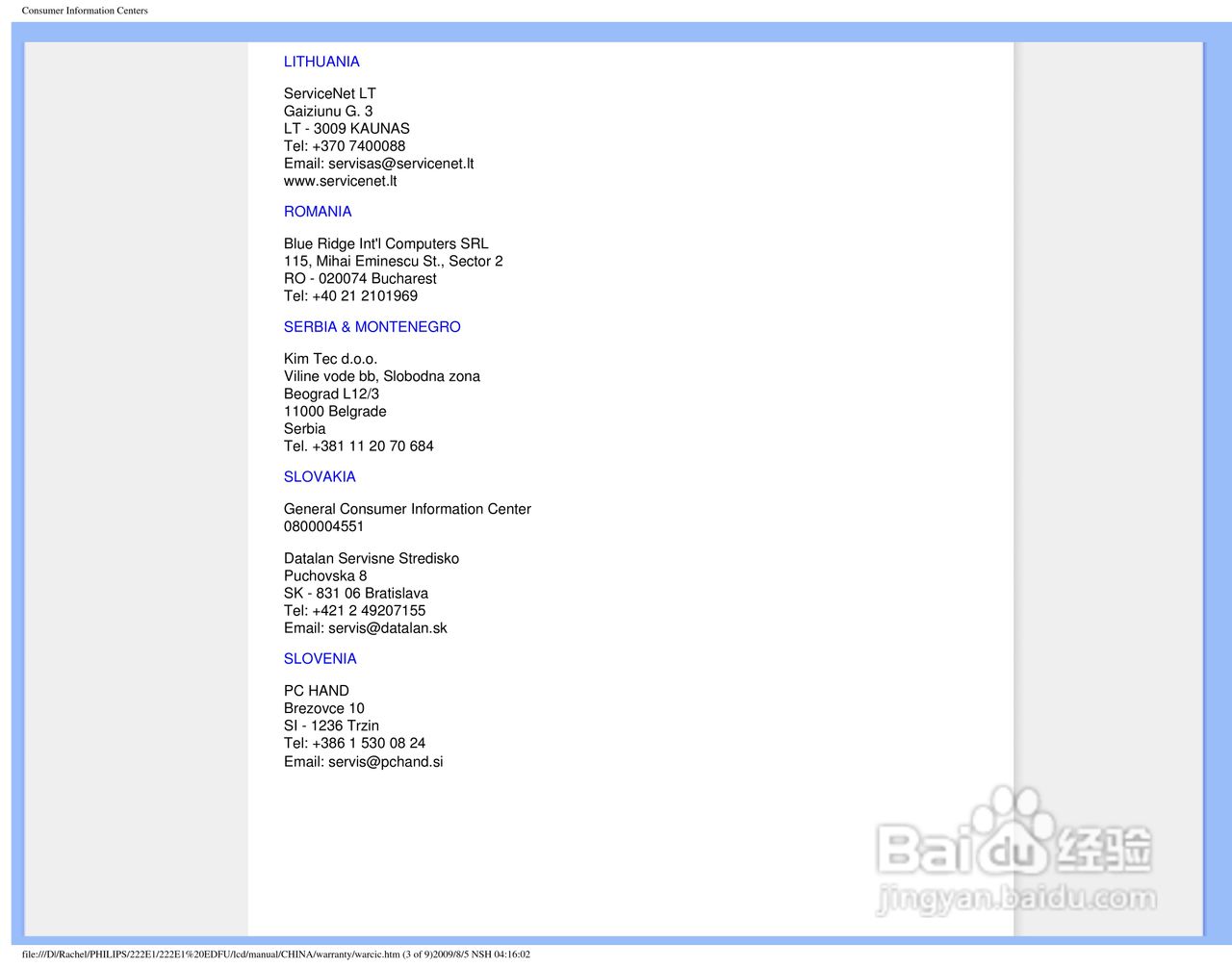Click the 11000 Belgrade line
This screenshot has height=967, width=1232.
[335, 412]
